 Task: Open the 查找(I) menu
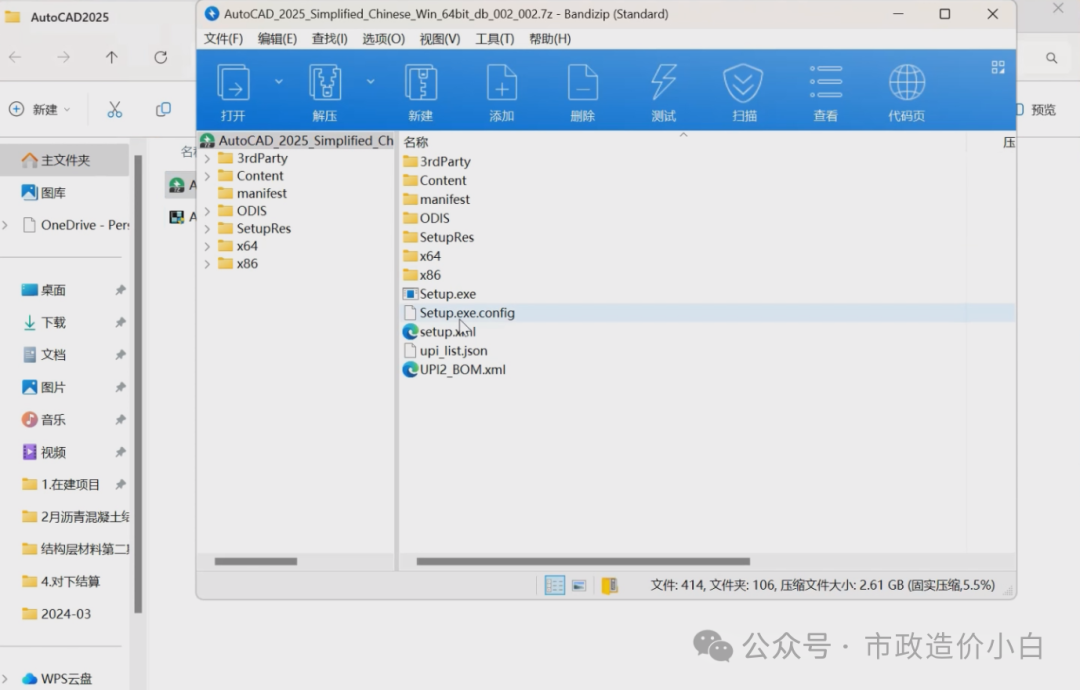pos(329,39)
